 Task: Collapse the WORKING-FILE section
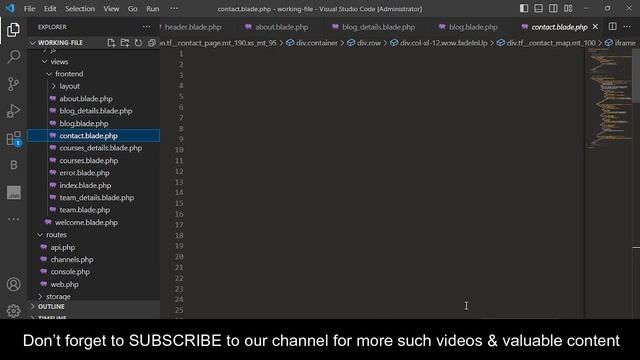(60, 42)
